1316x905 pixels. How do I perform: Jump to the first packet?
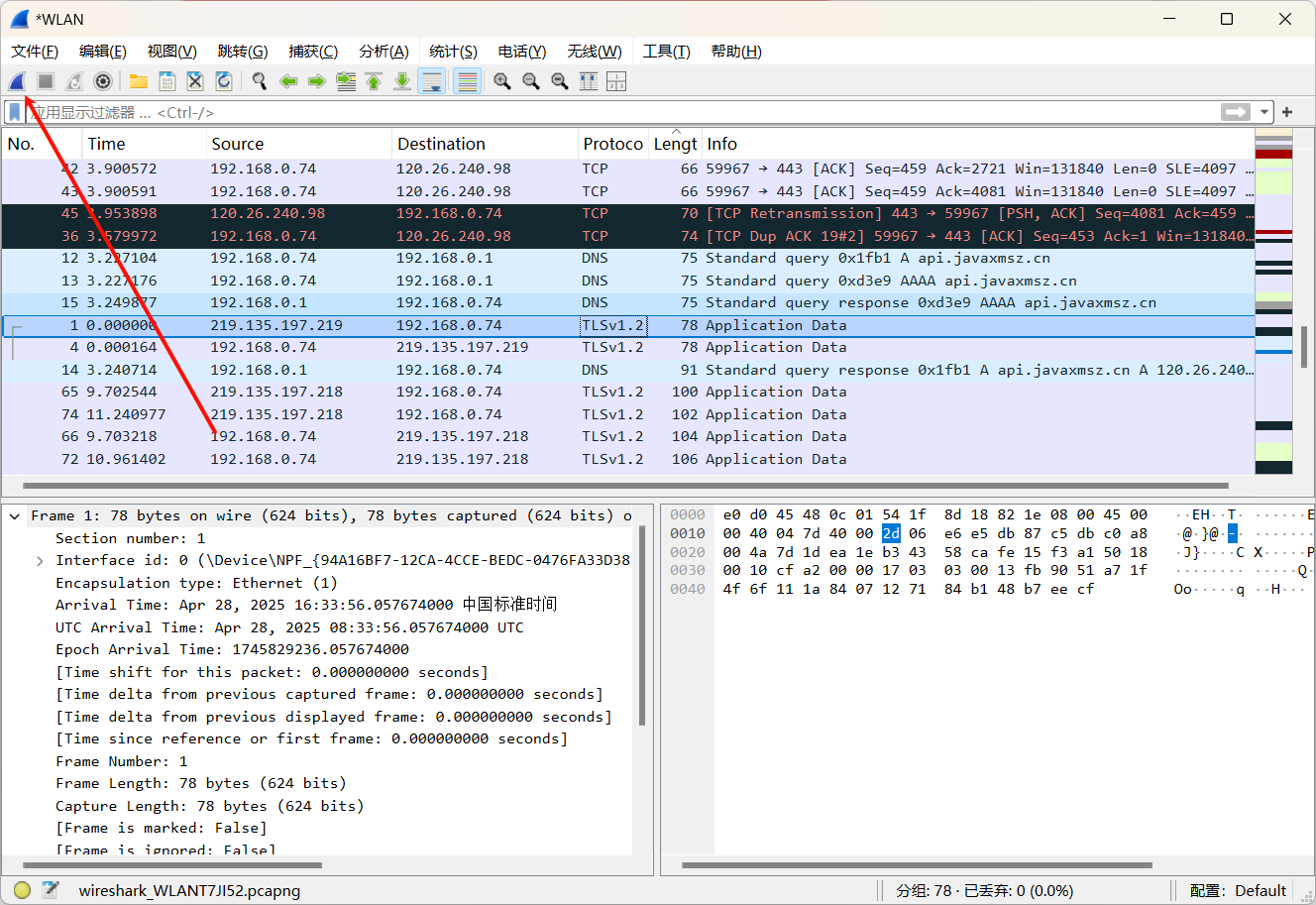click(x=374, y=81)
